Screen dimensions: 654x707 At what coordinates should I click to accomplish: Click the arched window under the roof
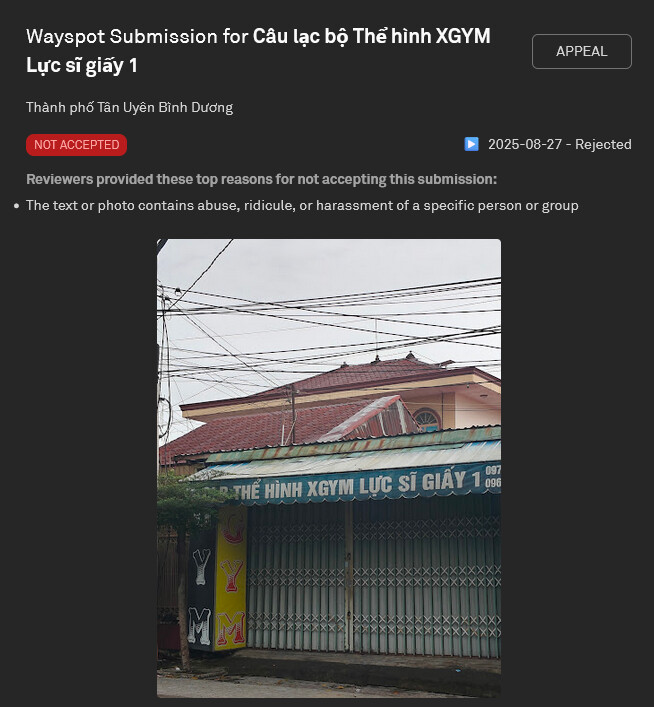click(x=427, y=419)
